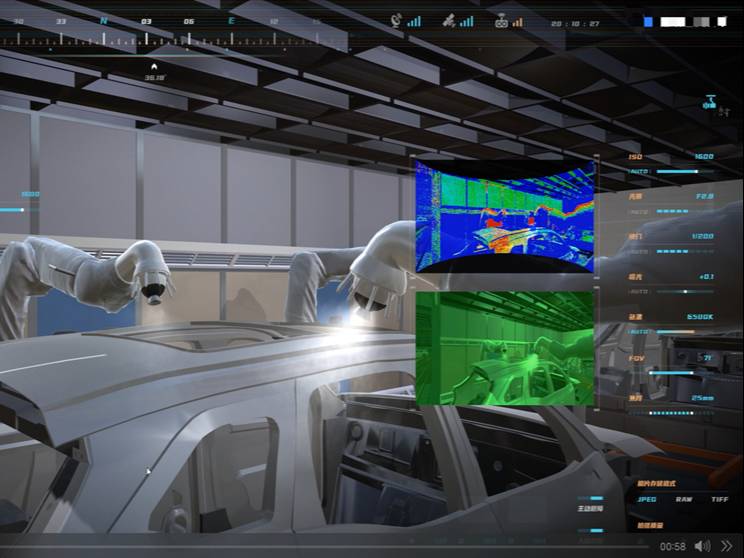
Task: Click the blue square indicator at top right
Action: 648,22
